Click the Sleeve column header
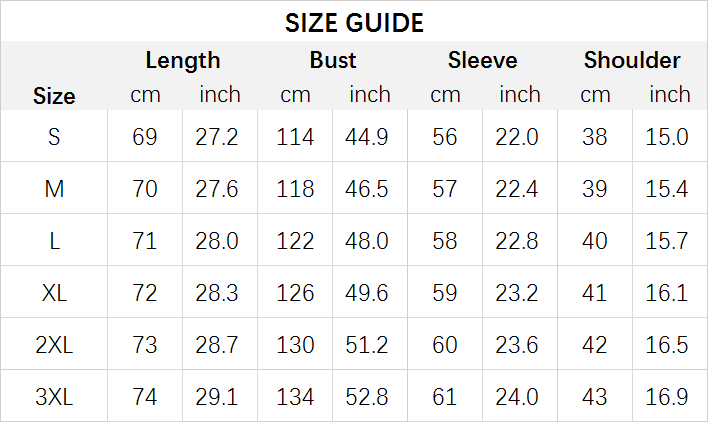 (483, 60)
